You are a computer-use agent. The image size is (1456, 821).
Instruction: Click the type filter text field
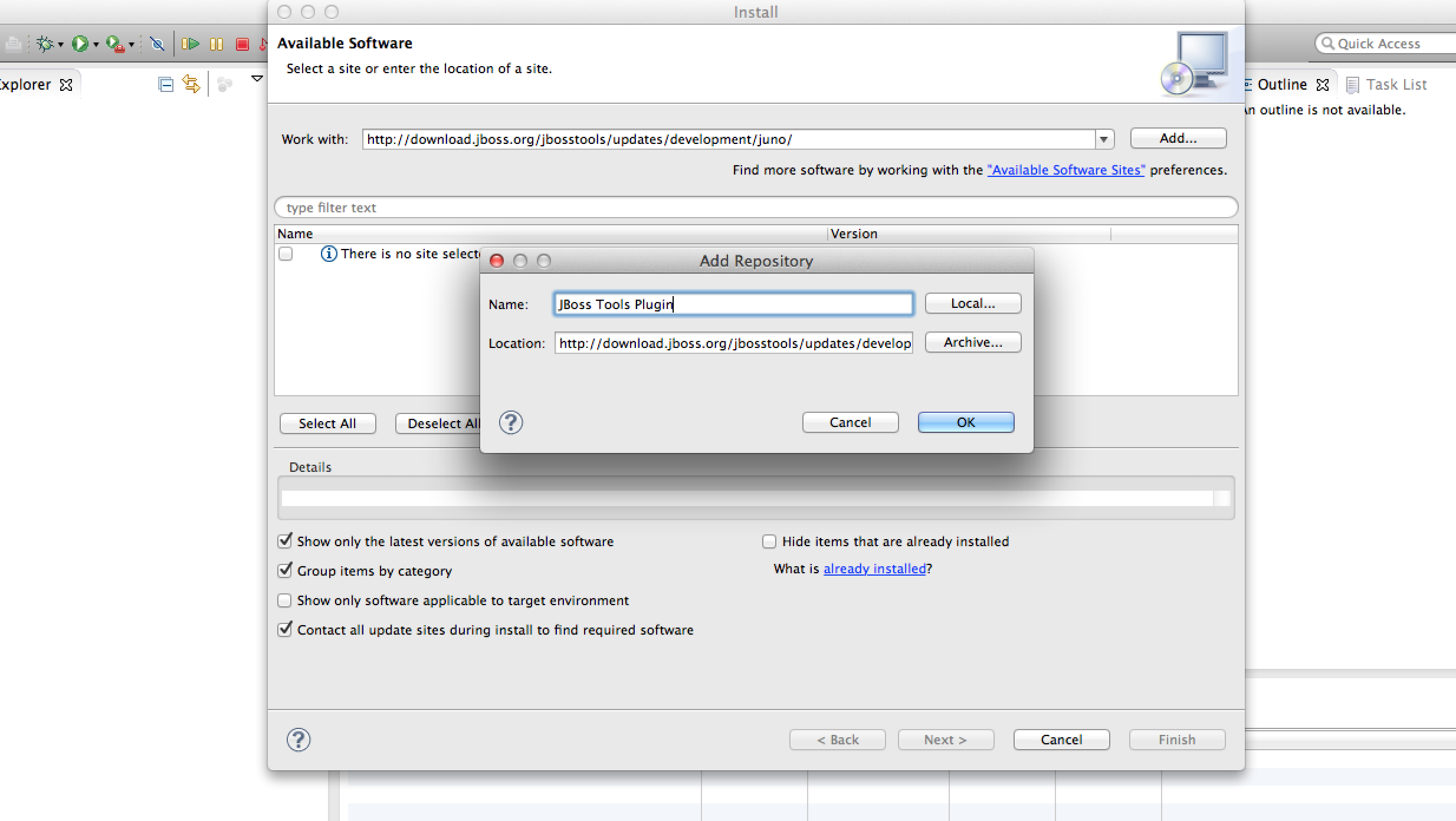[755, 208]
